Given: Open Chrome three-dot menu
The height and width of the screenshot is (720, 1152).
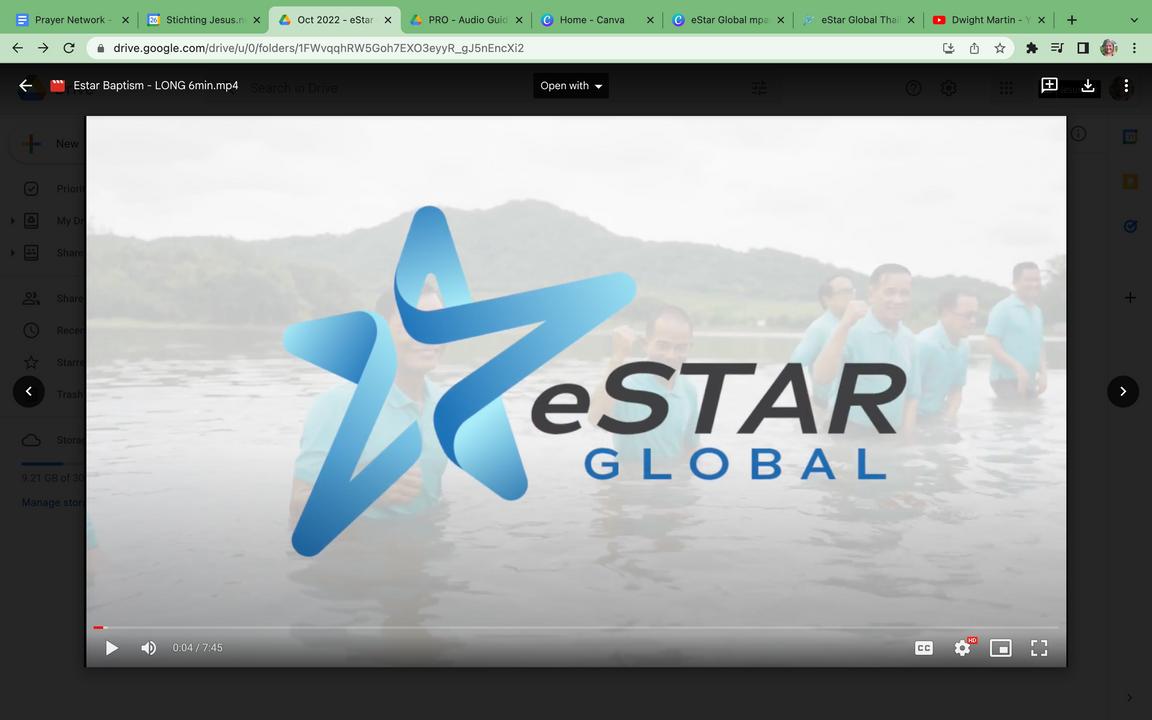Looking at the screenshot, I should coord(1134,48).
